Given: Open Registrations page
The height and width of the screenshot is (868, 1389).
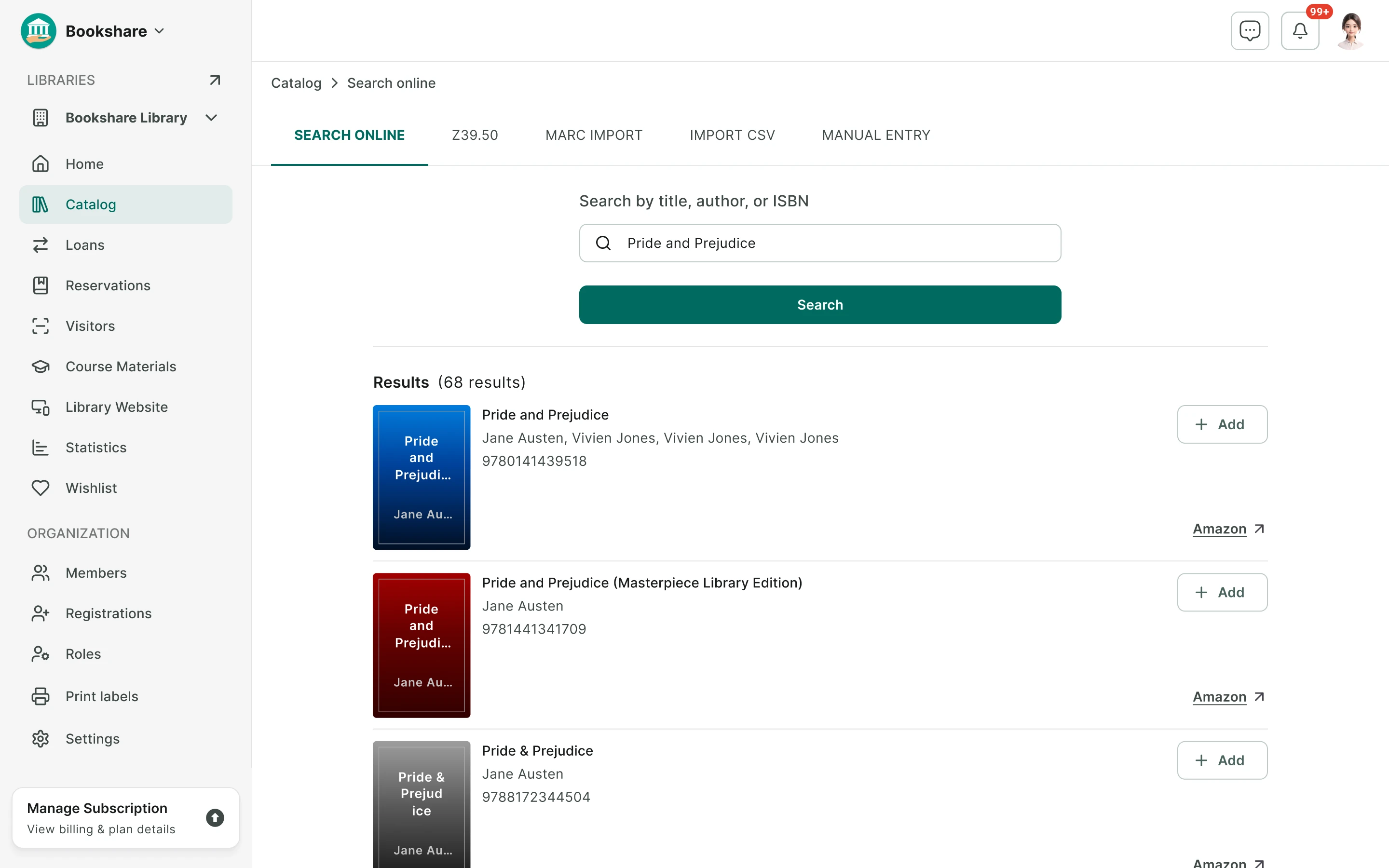Looking at the screenshot, I should coord(126,613).
